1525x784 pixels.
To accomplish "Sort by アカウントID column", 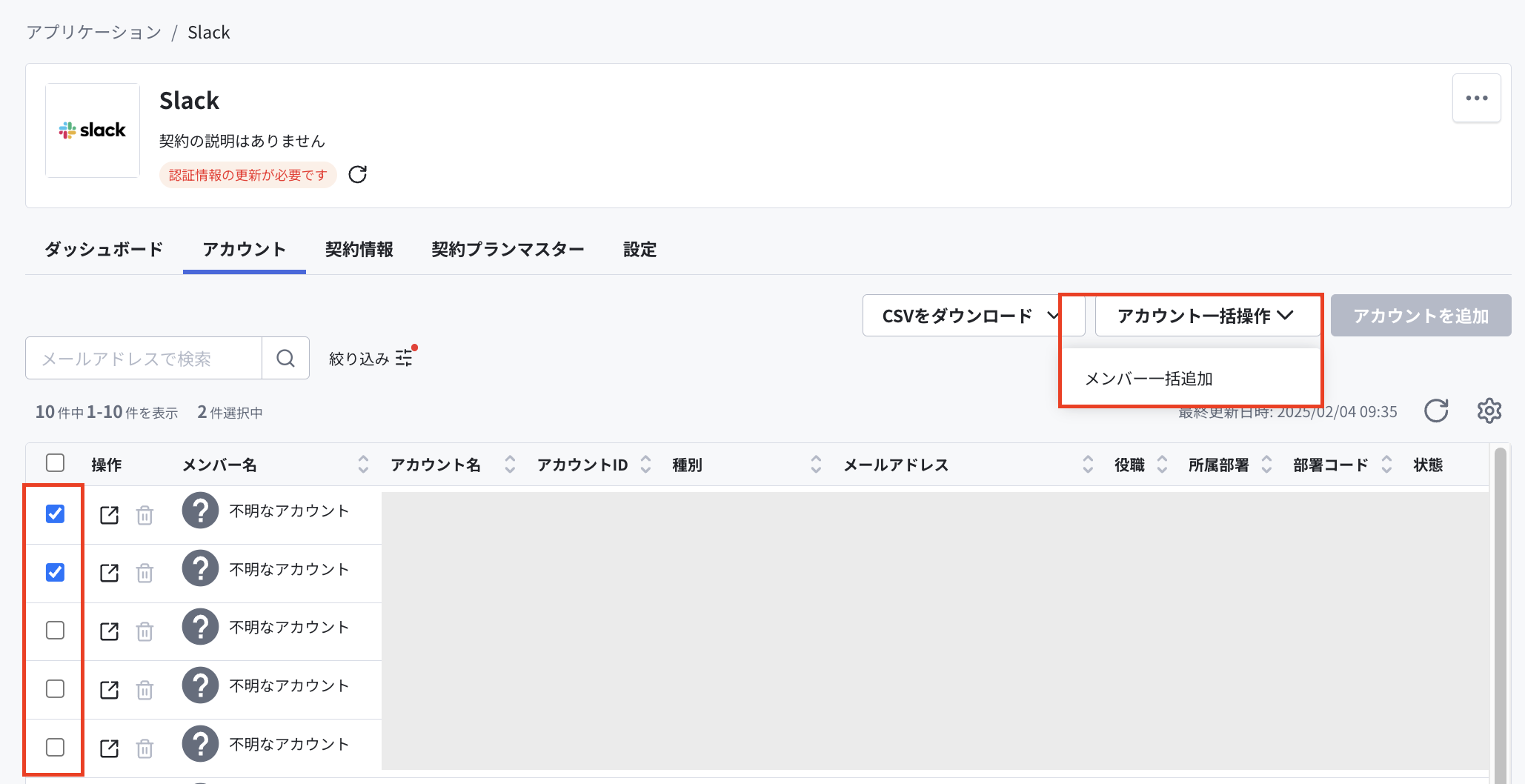I will (645, 465).
